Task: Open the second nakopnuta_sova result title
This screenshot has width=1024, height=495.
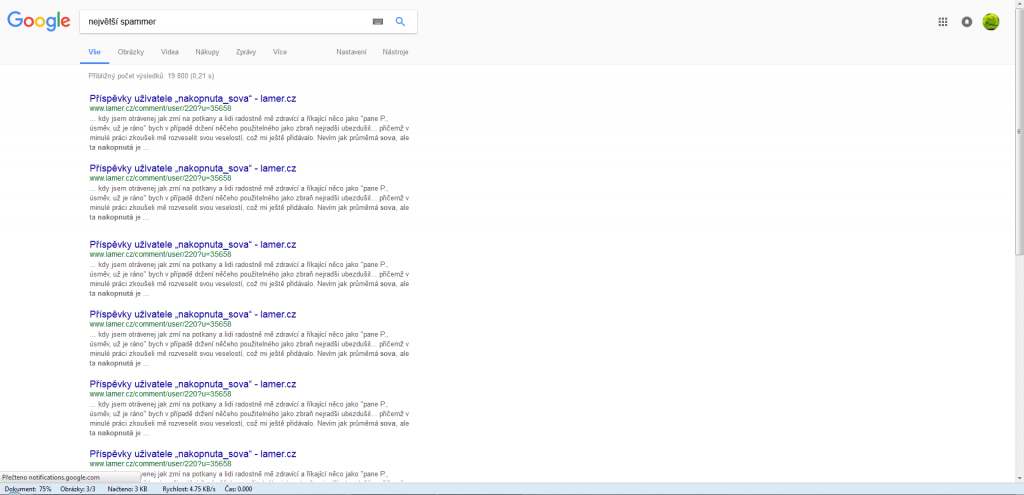Action: coord(193,168)
